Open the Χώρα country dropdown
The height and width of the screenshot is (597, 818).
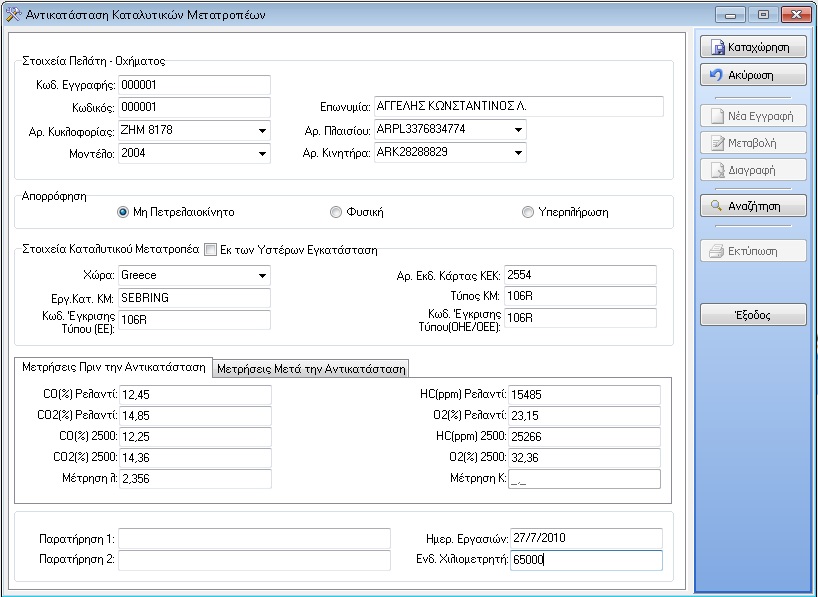click(262, 276)
